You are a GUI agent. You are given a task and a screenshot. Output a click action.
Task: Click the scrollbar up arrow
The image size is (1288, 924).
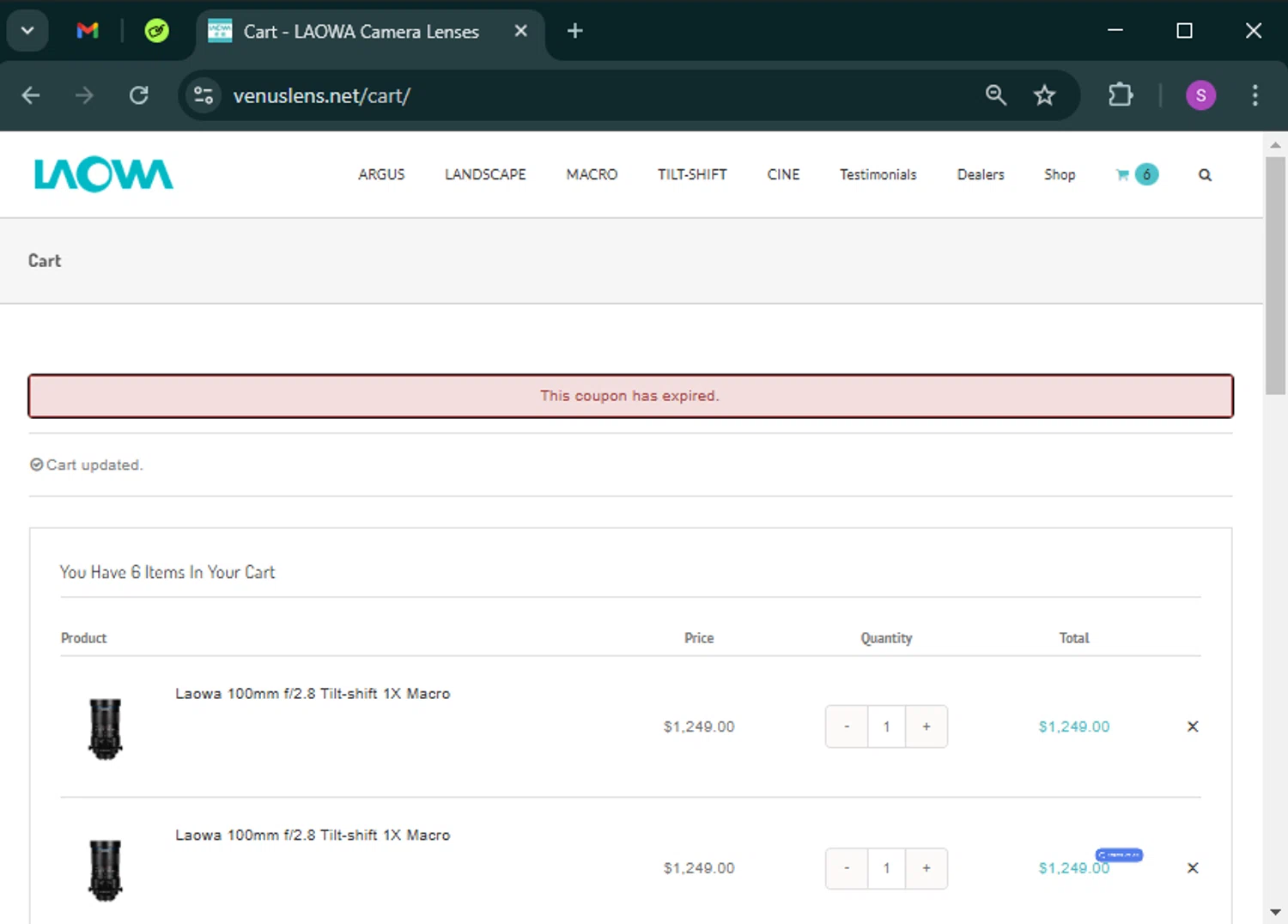click(1275, 144)
